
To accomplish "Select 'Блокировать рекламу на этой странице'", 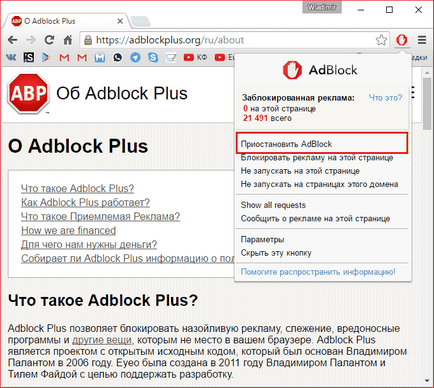I will click(317, 157).
